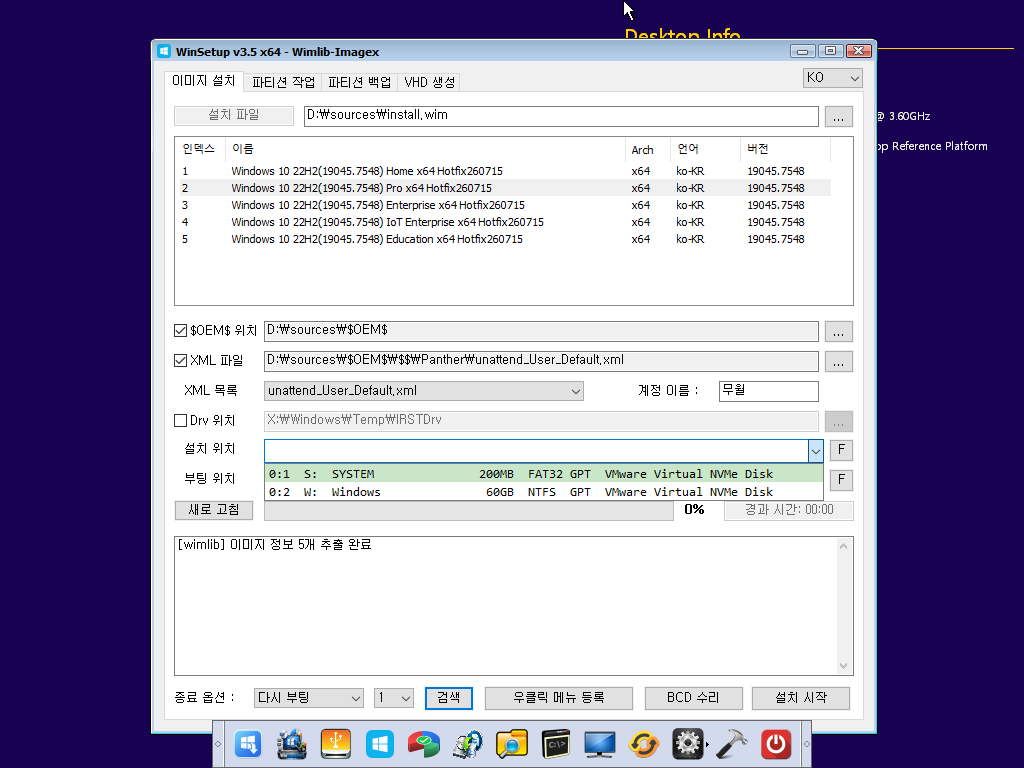Open the KO language dropdown
Viewport: 1024px width, 768px height.
click(833, 78)
